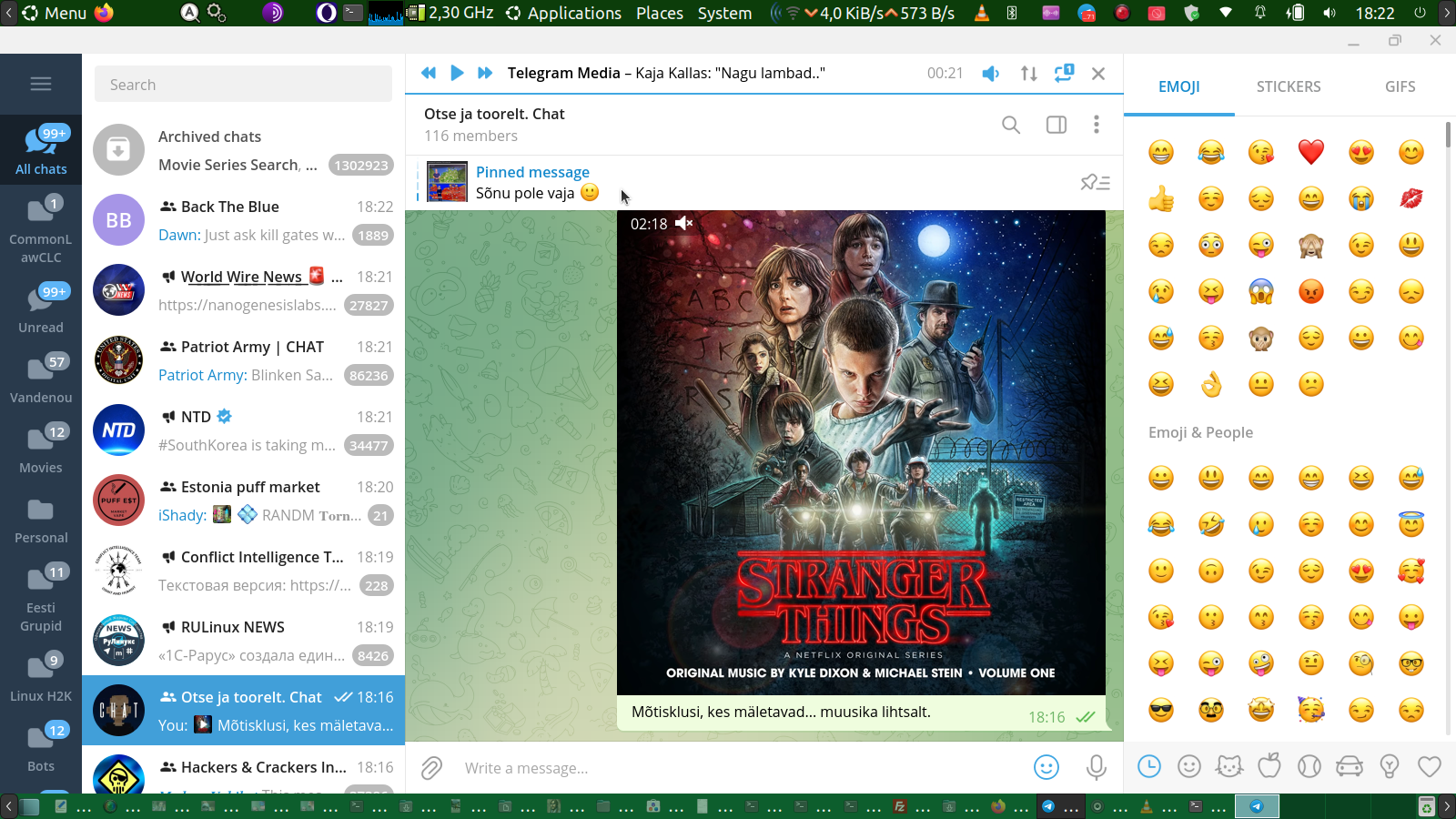The width and height of the screenshot is (1456, 819).
Task: Switch to the EMOJI tab
Action: coord(1179,86)
